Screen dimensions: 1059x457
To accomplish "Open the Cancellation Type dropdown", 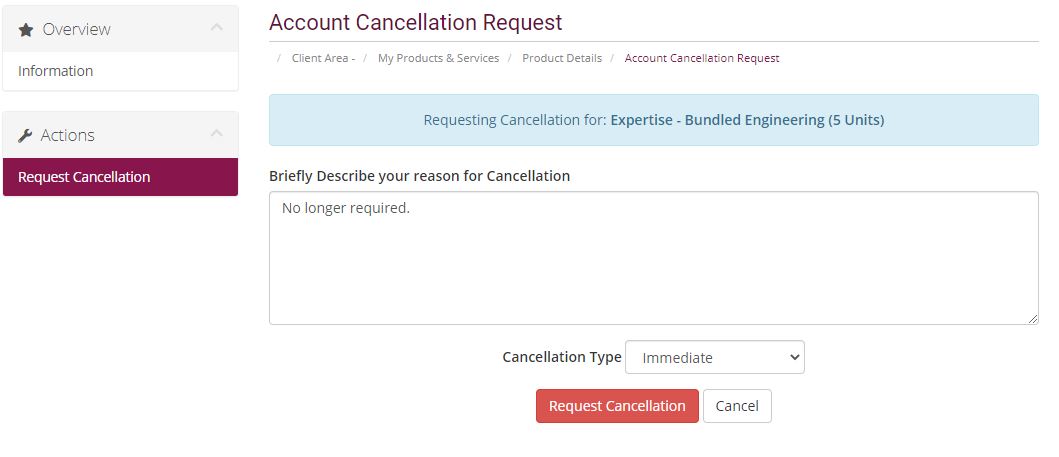I will point(715,357).
